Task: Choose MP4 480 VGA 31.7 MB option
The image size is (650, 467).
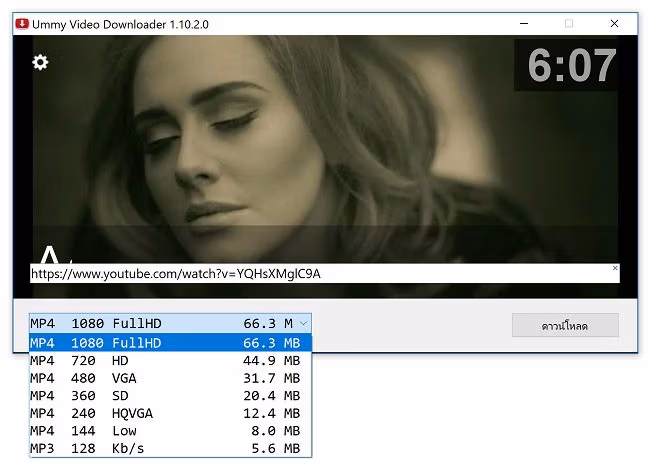Action: coord(170,378)
